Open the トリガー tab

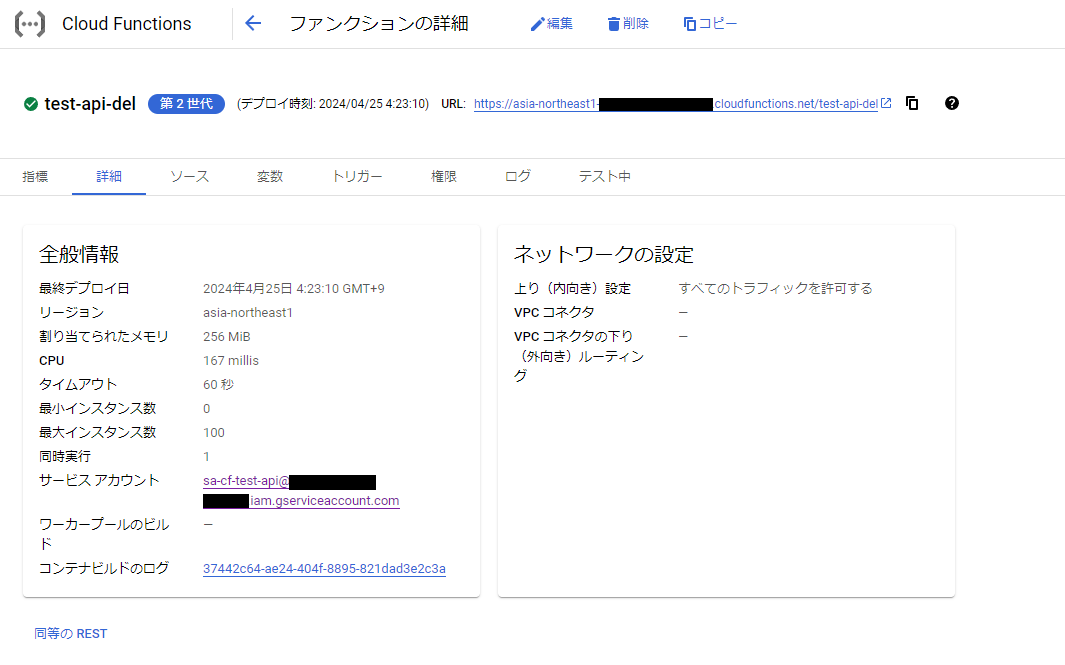point(356,176)
